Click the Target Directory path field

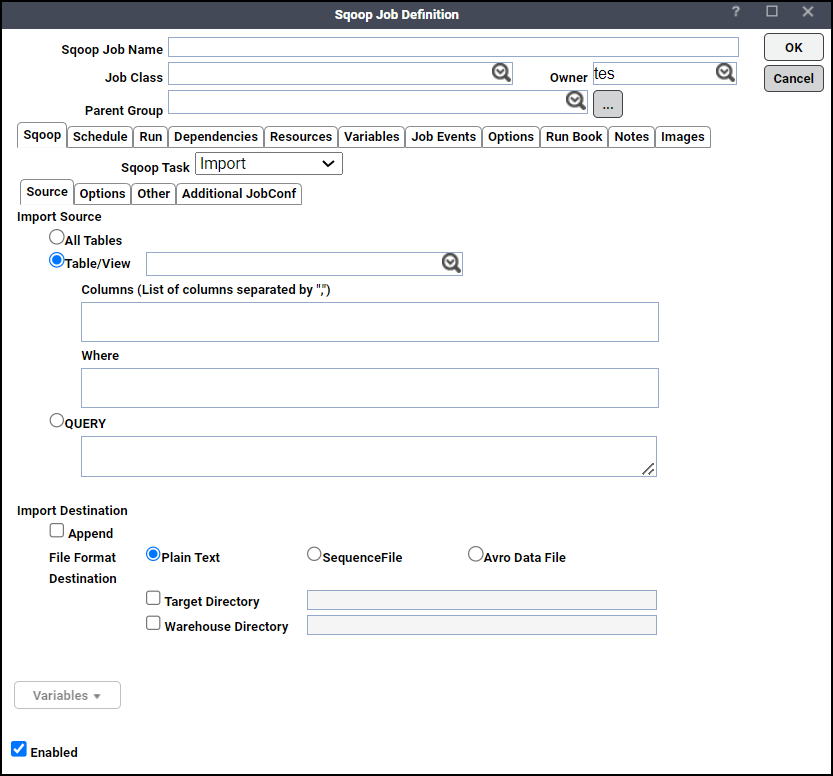(482, 600)
